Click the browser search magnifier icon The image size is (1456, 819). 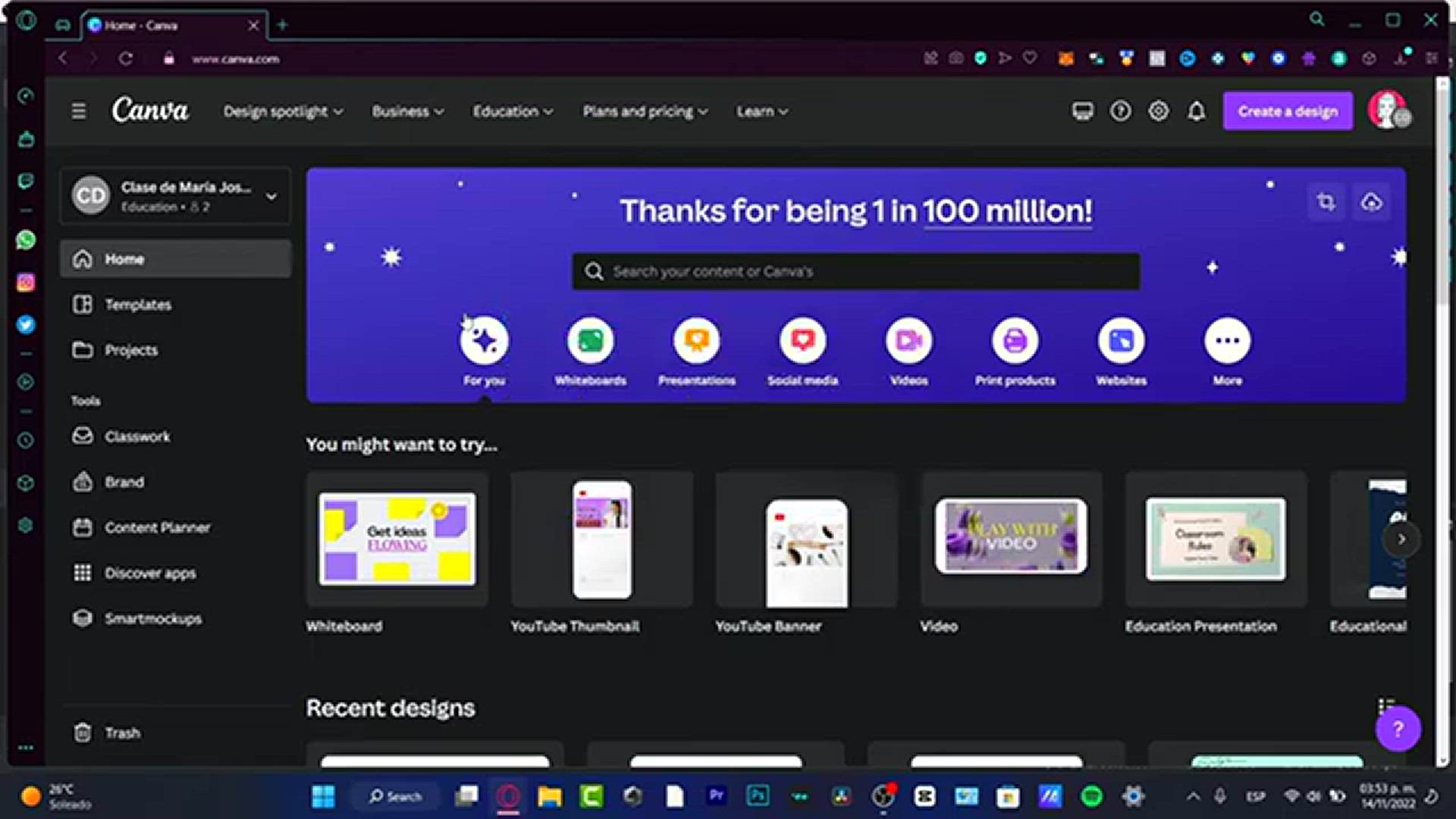pos(1317,20)
